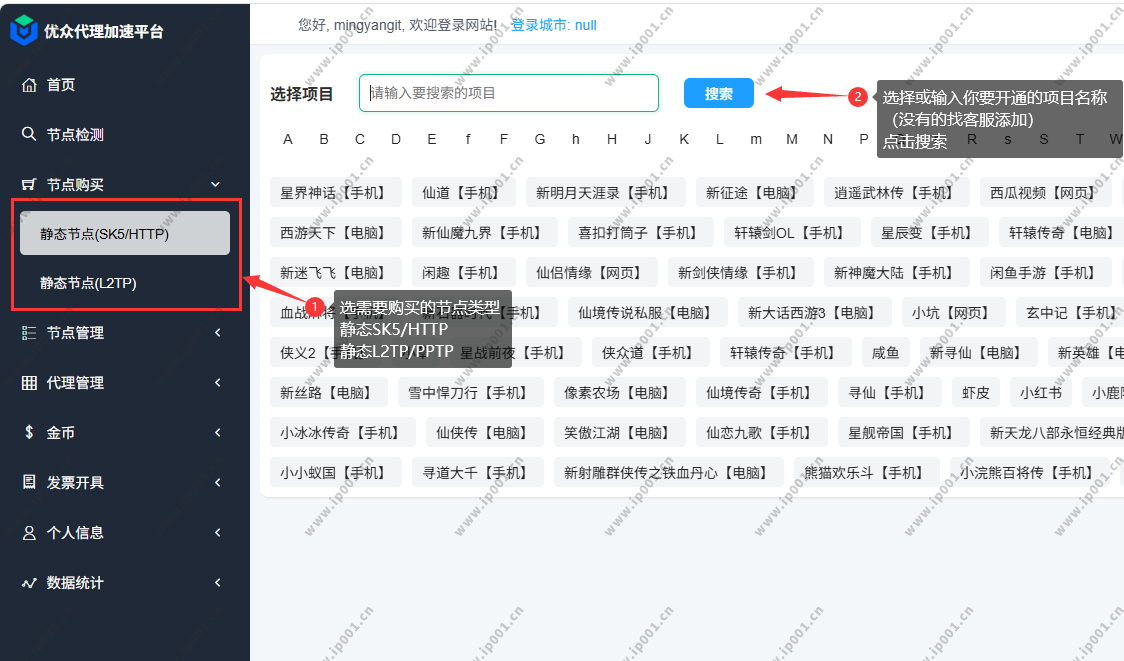The height and width of the screenshot is (661, 1124).
Task: Click the blue 搜索 button
Action: 718,93
